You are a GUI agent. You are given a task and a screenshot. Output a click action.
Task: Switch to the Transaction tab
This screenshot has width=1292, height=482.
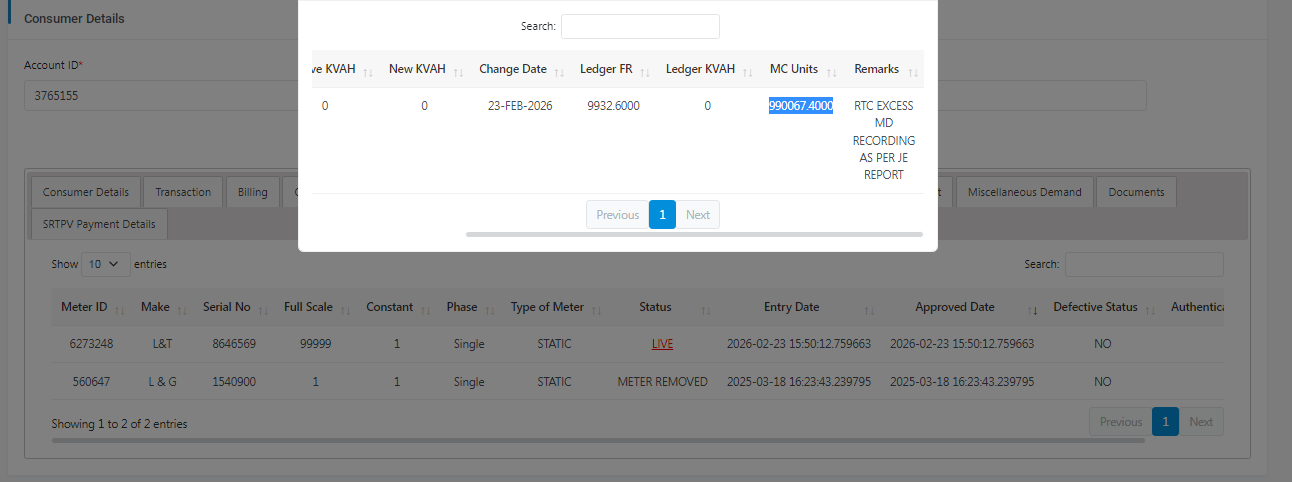pyautogui.click(x=183, y=192)
